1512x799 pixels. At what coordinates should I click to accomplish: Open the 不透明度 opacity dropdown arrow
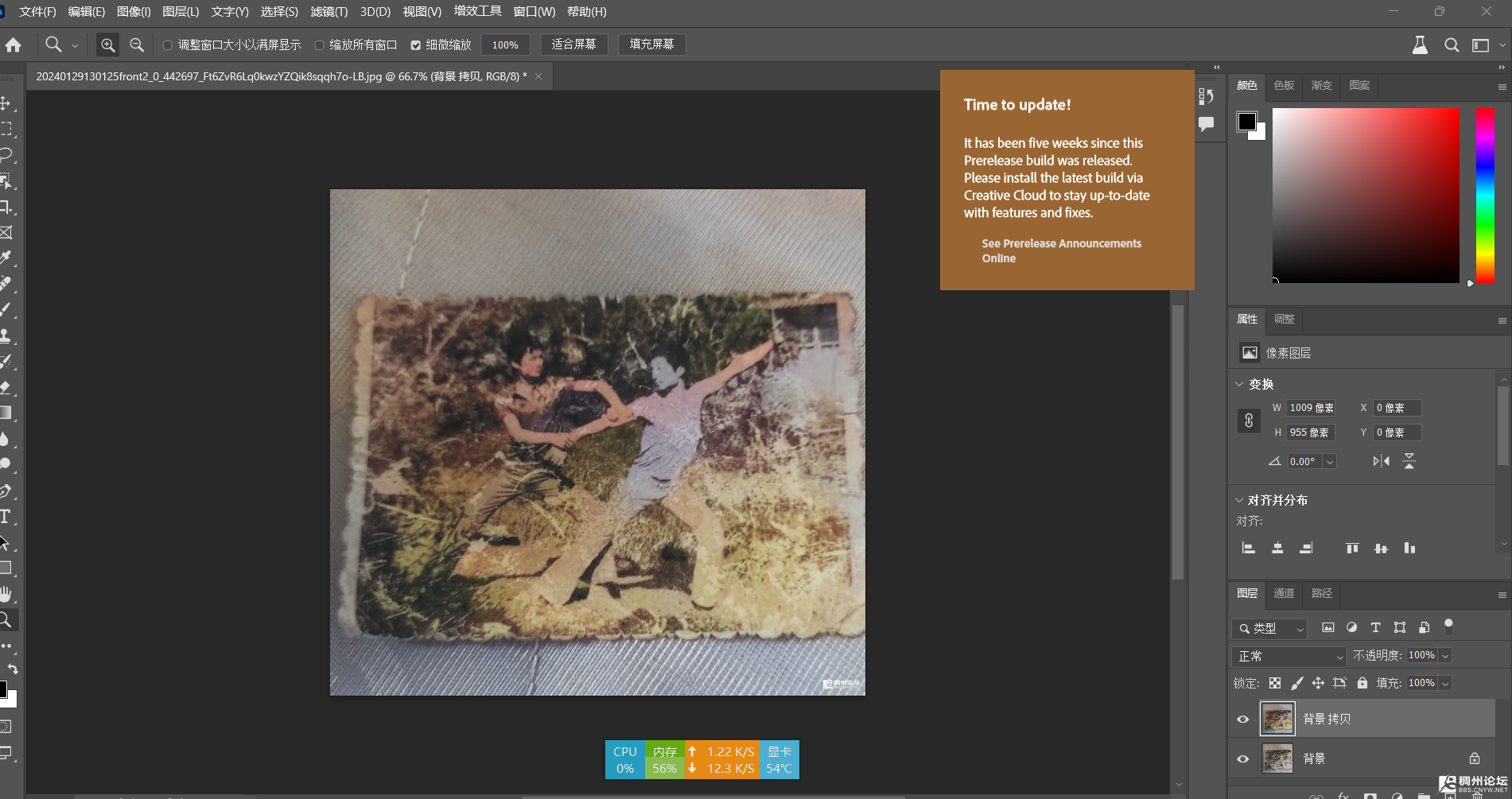[x=1445, y=656]
